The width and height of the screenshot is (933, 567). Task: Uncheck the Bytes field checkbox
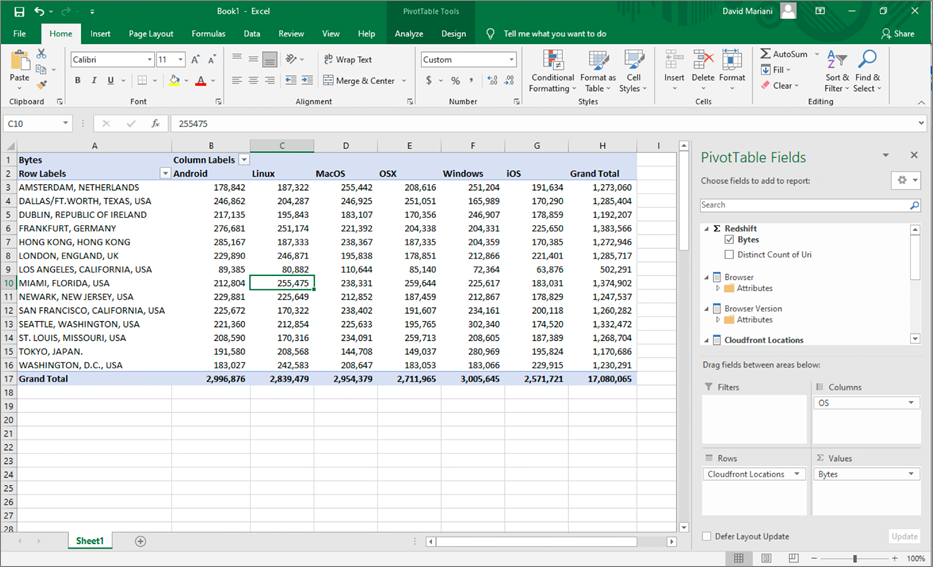pyautogui.click(x=729, y=240)
